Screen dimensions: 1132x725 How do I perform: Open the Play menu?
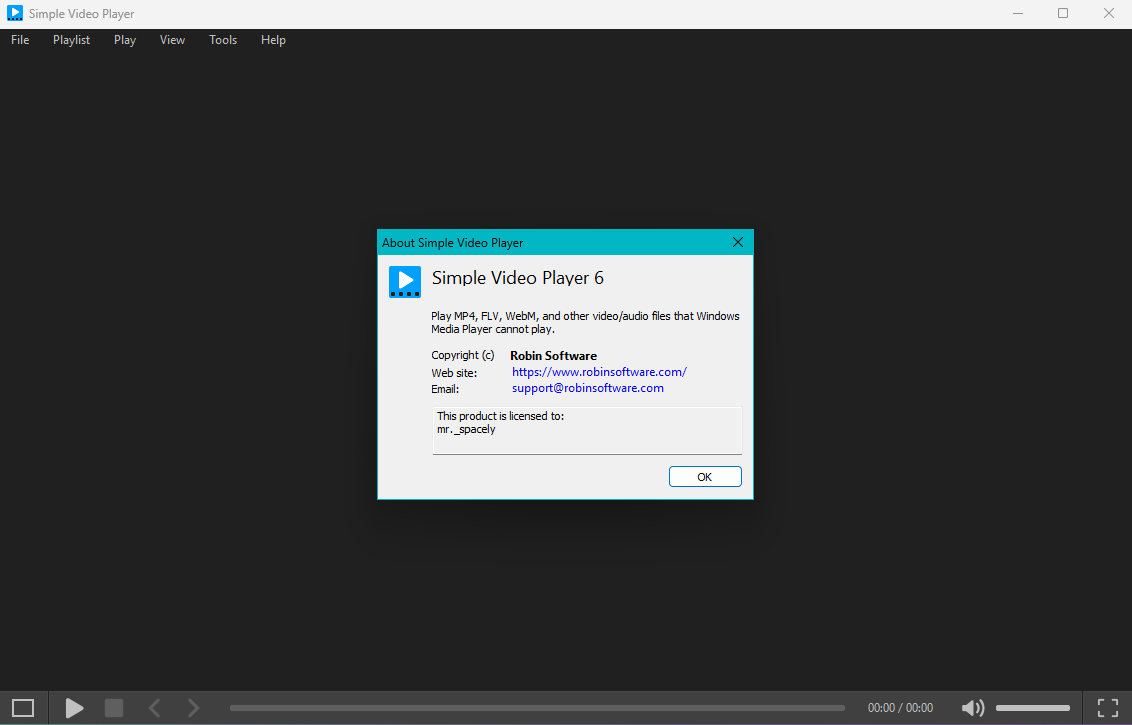click(125, 40)
